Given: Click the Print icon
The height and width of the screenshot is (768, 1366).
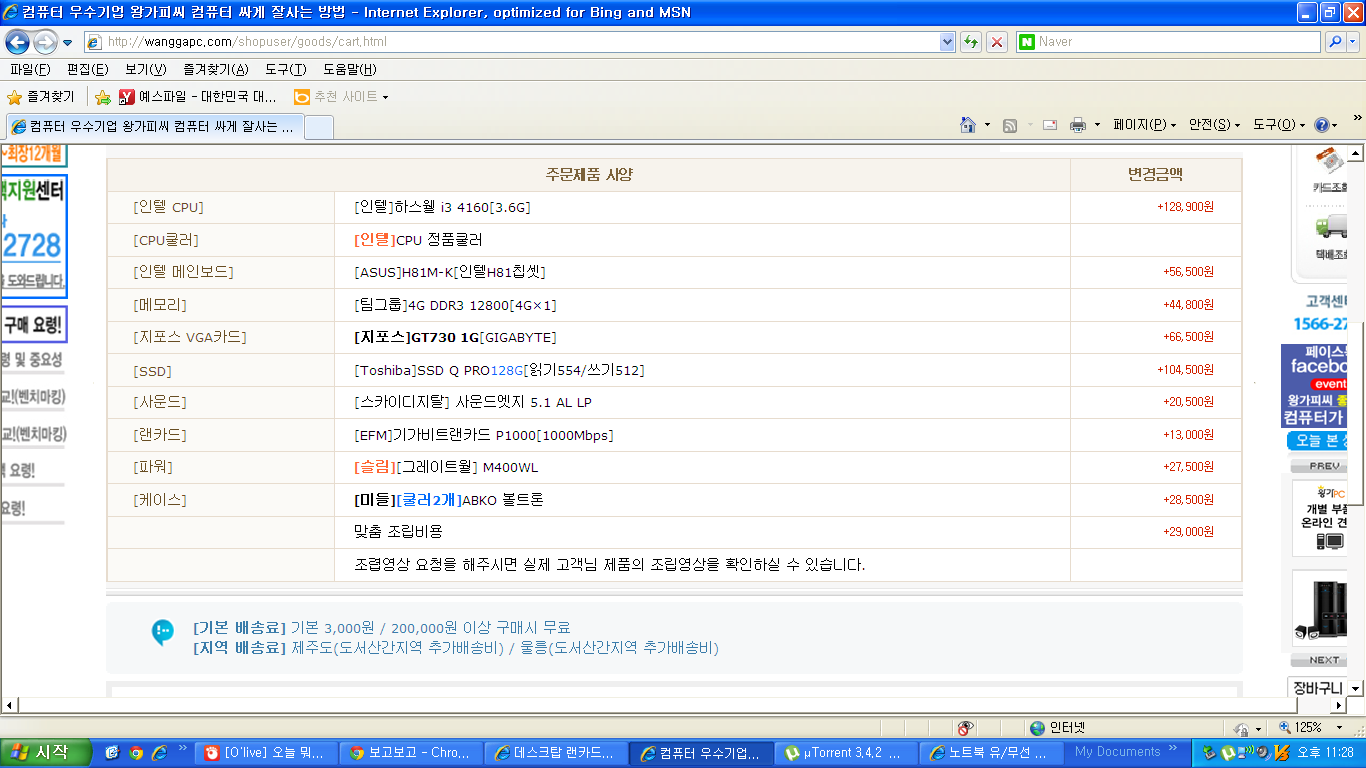Looking at the screenshot, I should click(1078, 125).
